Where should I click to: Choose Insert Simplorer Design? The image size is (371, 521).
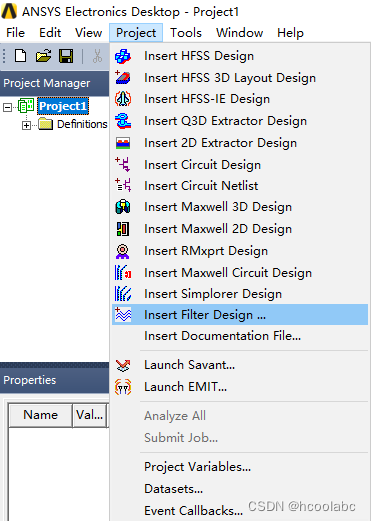click(240, 294)
